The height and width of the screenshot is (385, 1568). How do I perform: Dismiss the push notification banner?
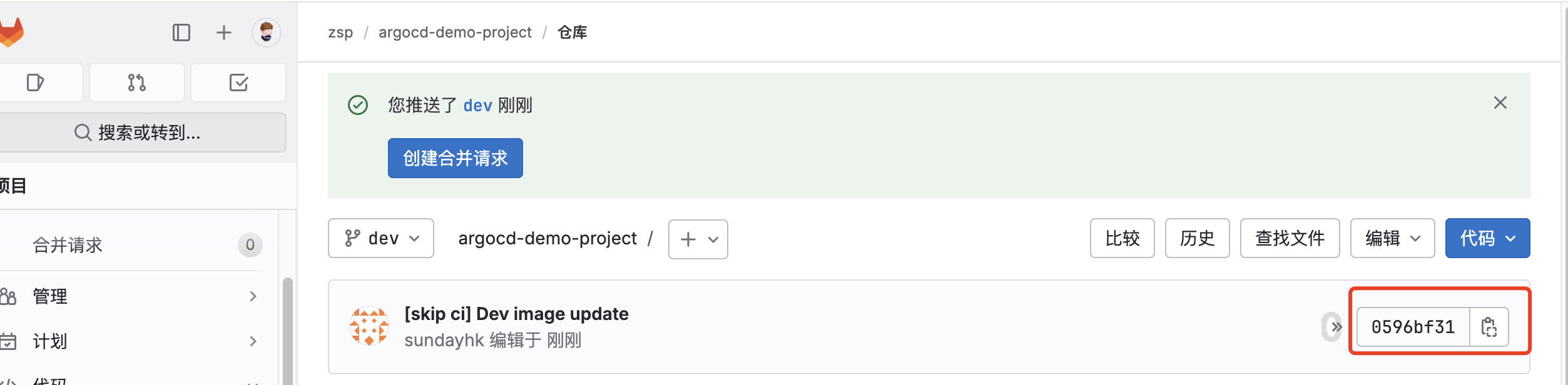click(1500, 103)
